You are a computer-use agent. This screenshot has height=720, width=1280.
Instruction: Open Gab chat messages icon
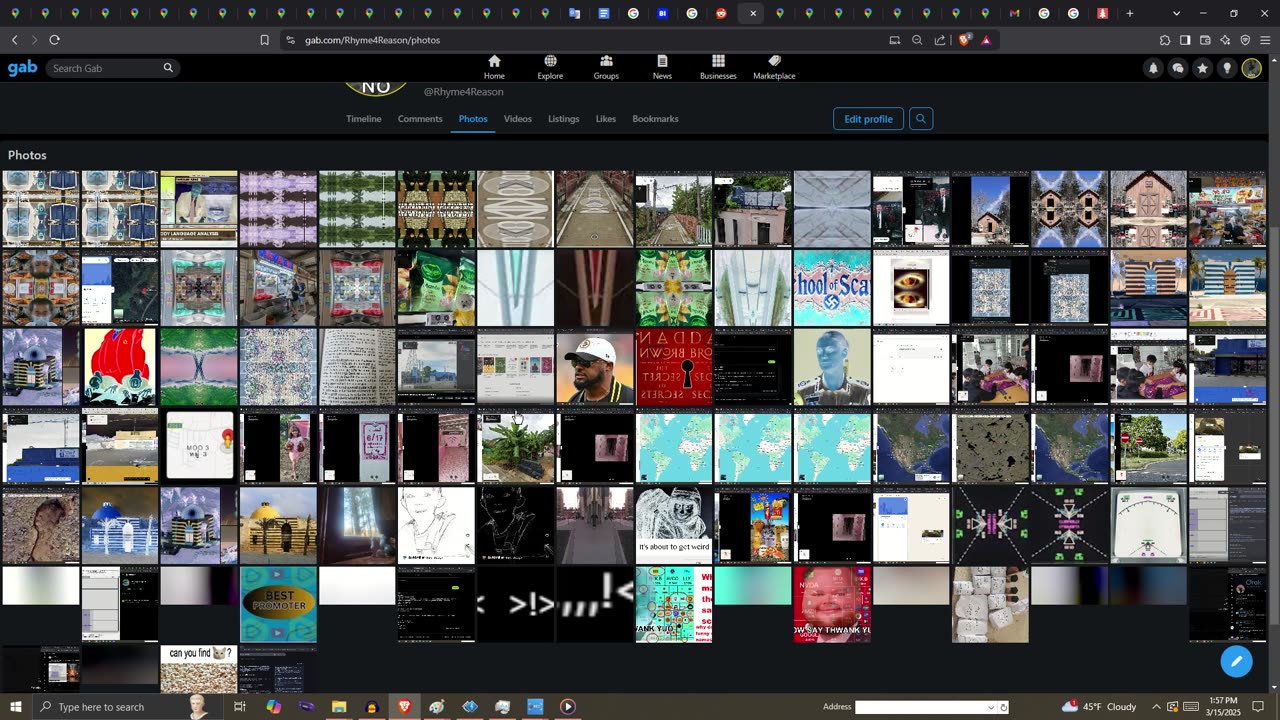coord(1178,68)
